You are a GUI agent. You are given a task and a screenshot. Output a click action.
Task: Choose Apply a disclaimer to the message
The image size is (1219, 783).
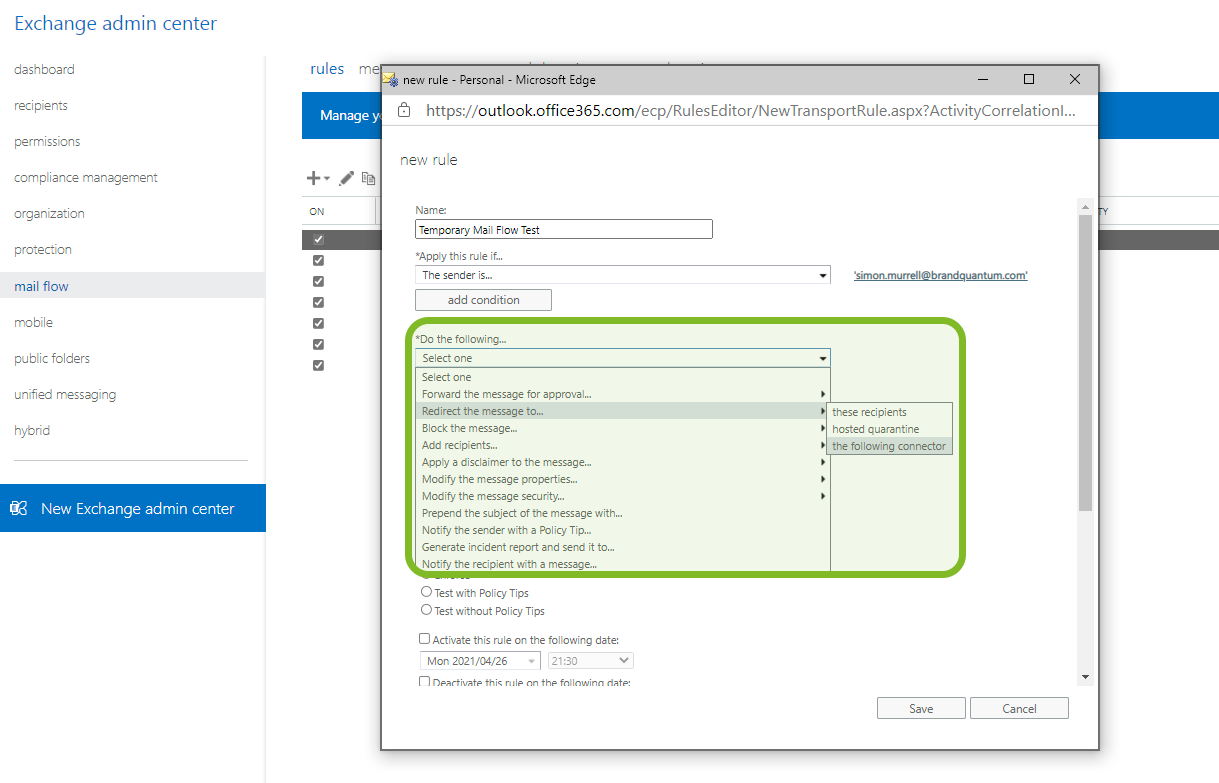click(x=622, y=462)
